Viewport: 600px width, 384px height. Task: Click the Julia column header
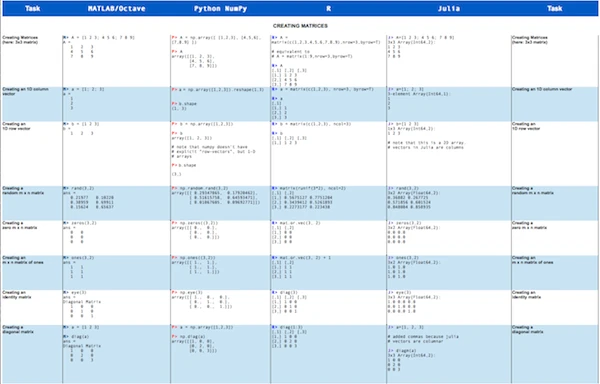[x=448, y=8]
